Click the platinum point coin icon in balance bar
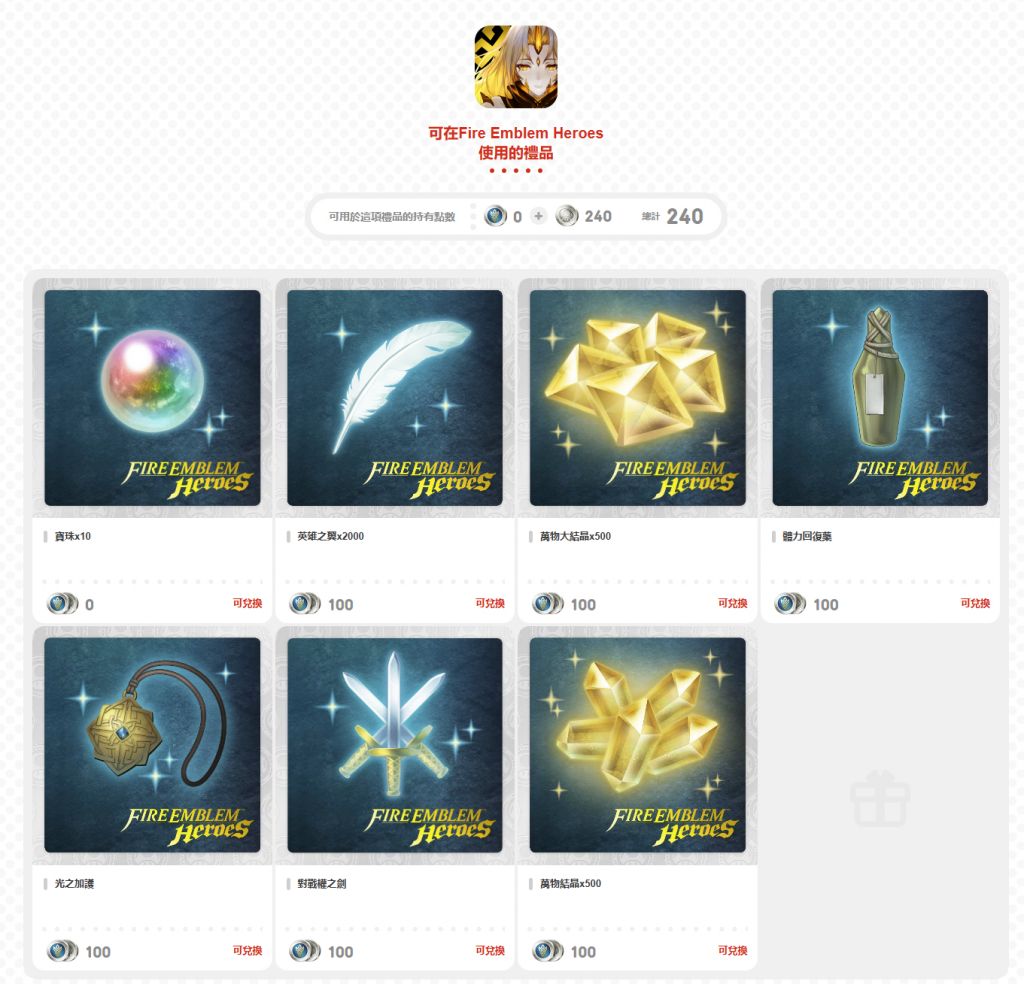The image size is (1024, 984). 496,216
